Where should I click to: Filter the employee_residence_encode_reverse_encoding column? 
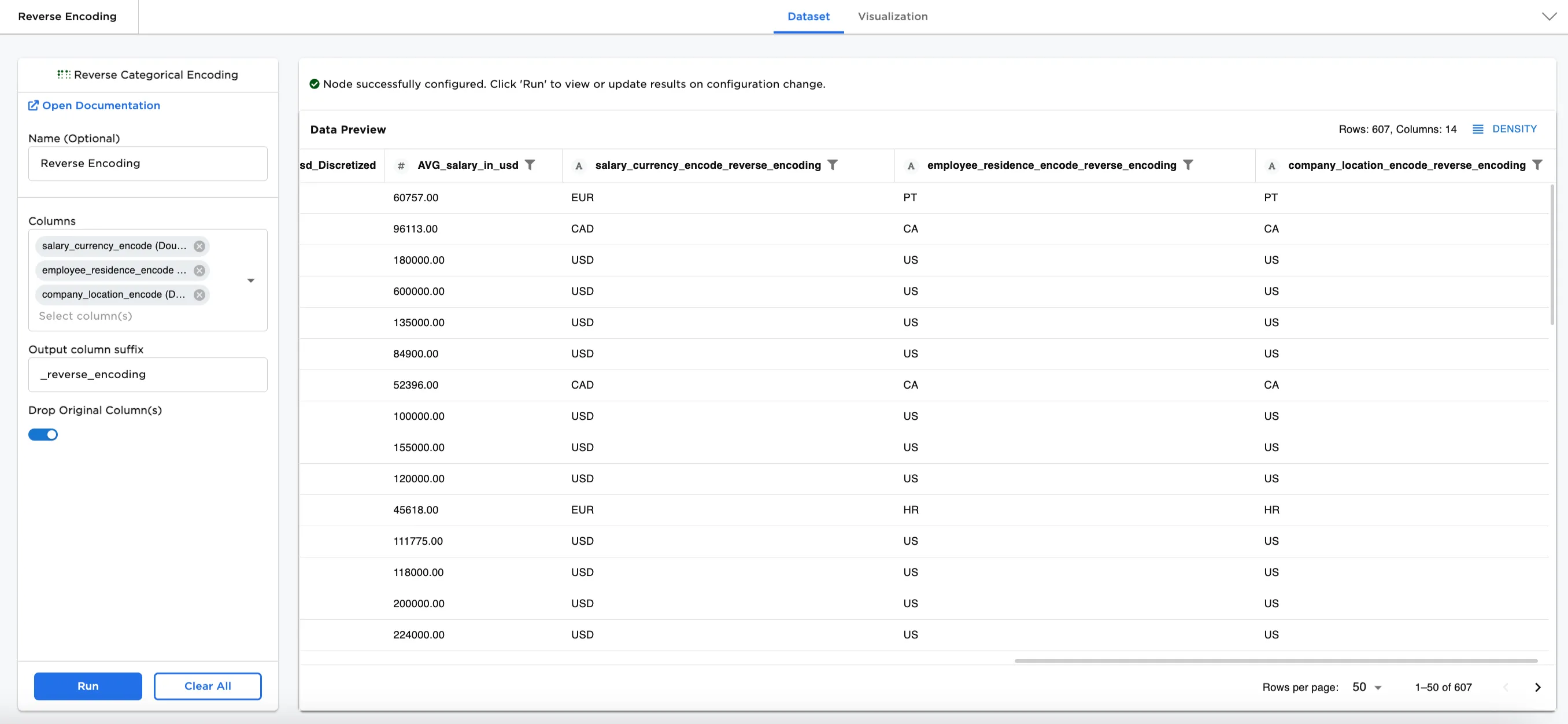(1188, 165)
